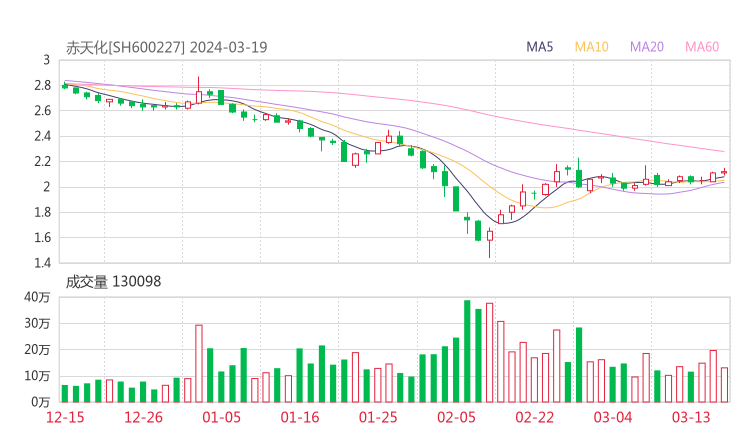
Task: Click the 3 price axis value at top
Action: click(46, 60)
